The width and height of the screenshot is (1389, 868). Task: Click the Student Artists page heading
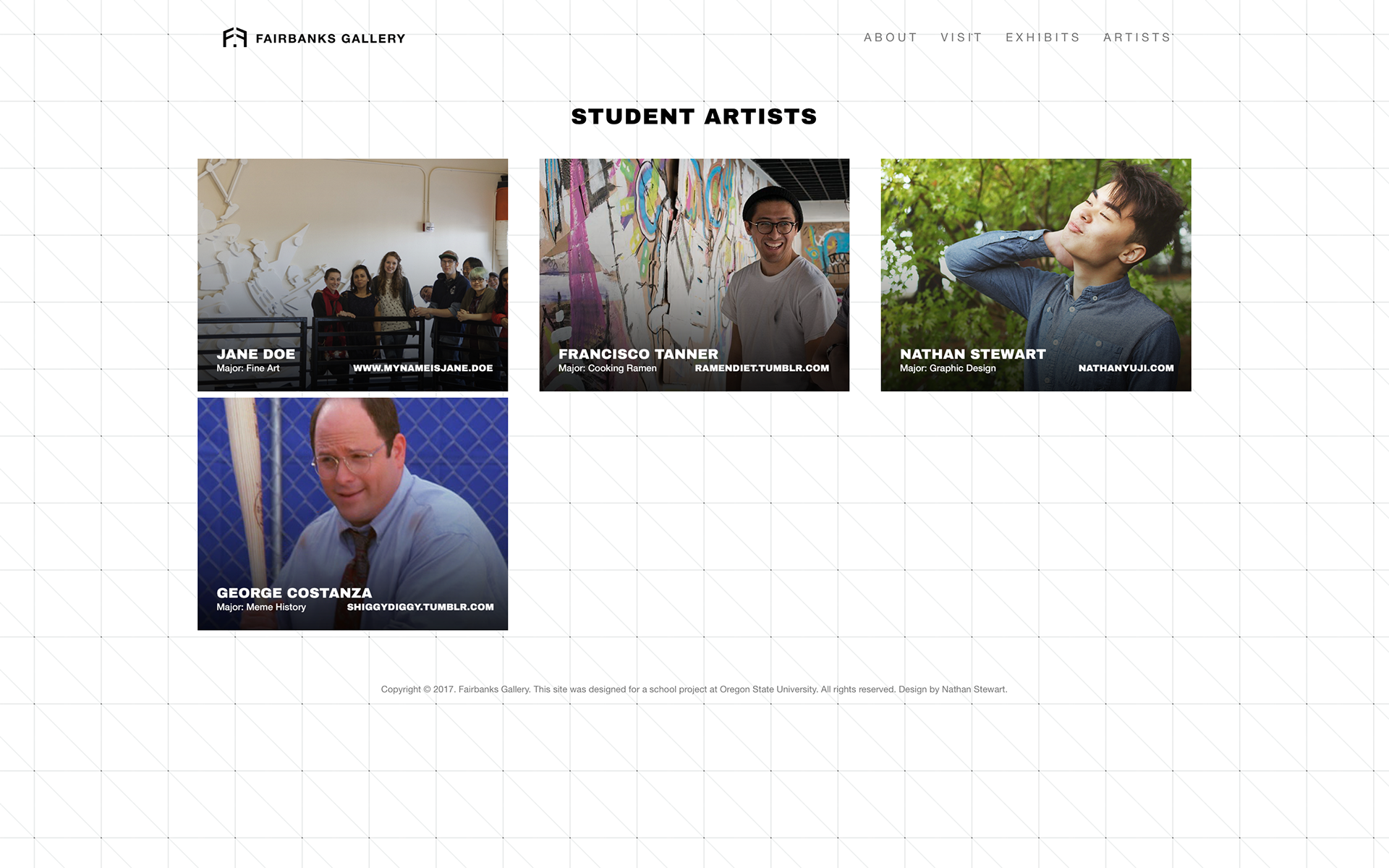coord(694,116)
